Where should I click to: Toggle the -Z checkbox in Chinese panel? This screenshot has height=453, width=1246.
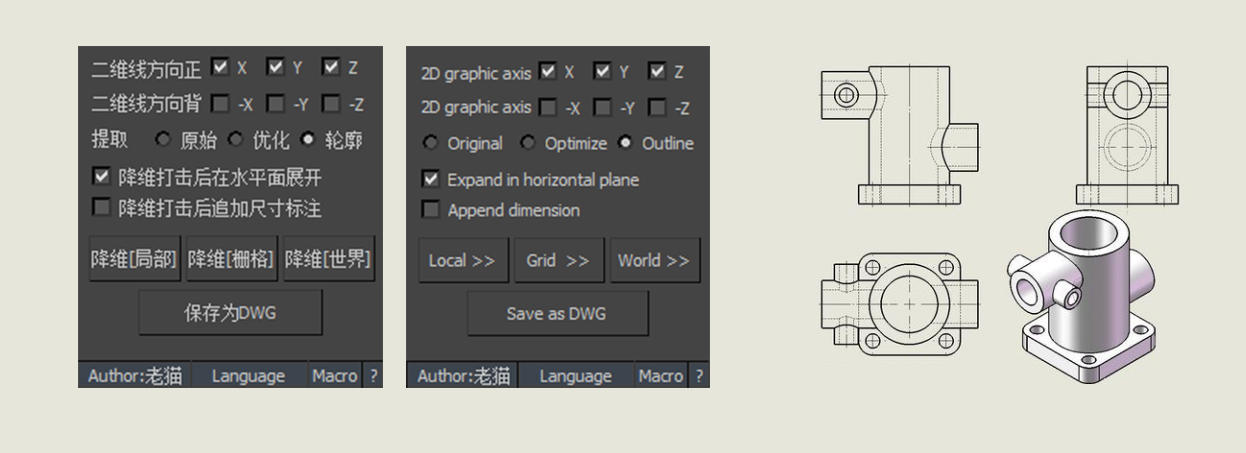pyautogui.click(x=331, y=104)
